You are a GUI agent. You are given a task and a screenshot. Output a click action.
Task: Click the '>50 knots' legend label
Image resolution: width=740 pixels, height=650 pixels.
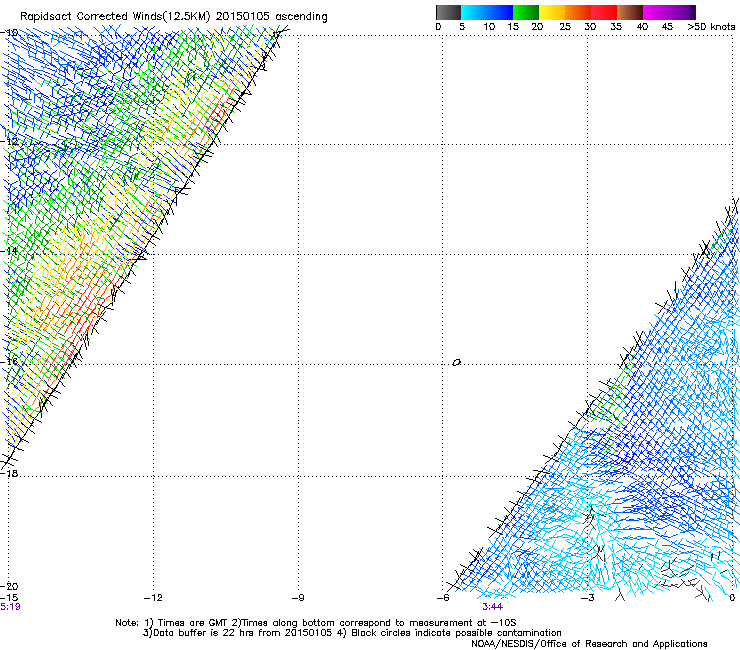click(x=711, y=27)
